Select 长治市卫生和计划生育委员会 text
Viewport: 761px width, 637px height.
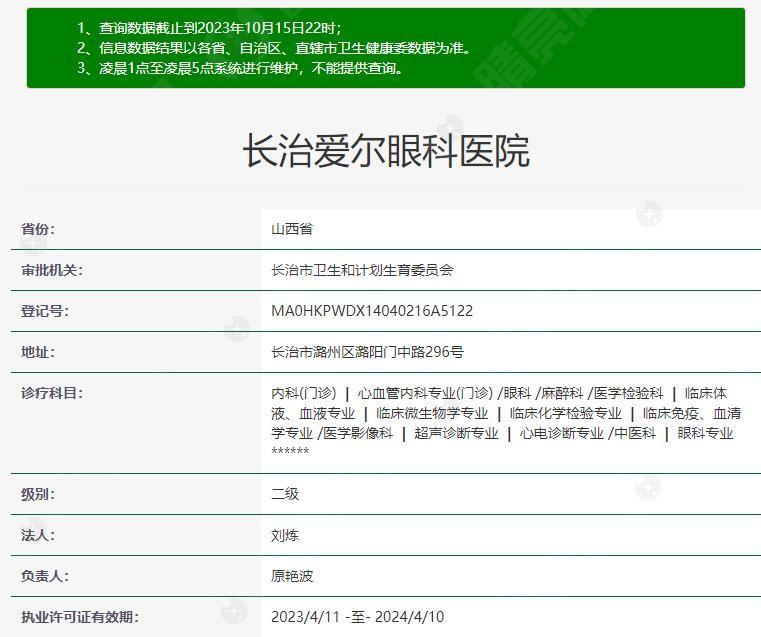point(362,270)
